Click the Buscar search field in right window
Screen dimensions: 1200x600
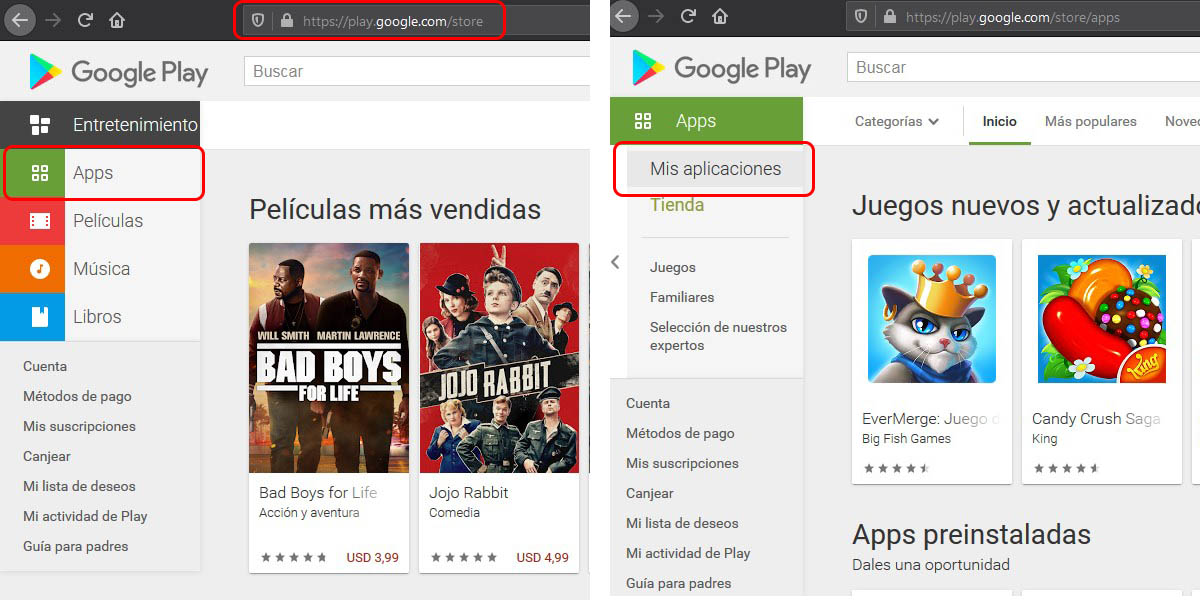[x=1020, y=67]
